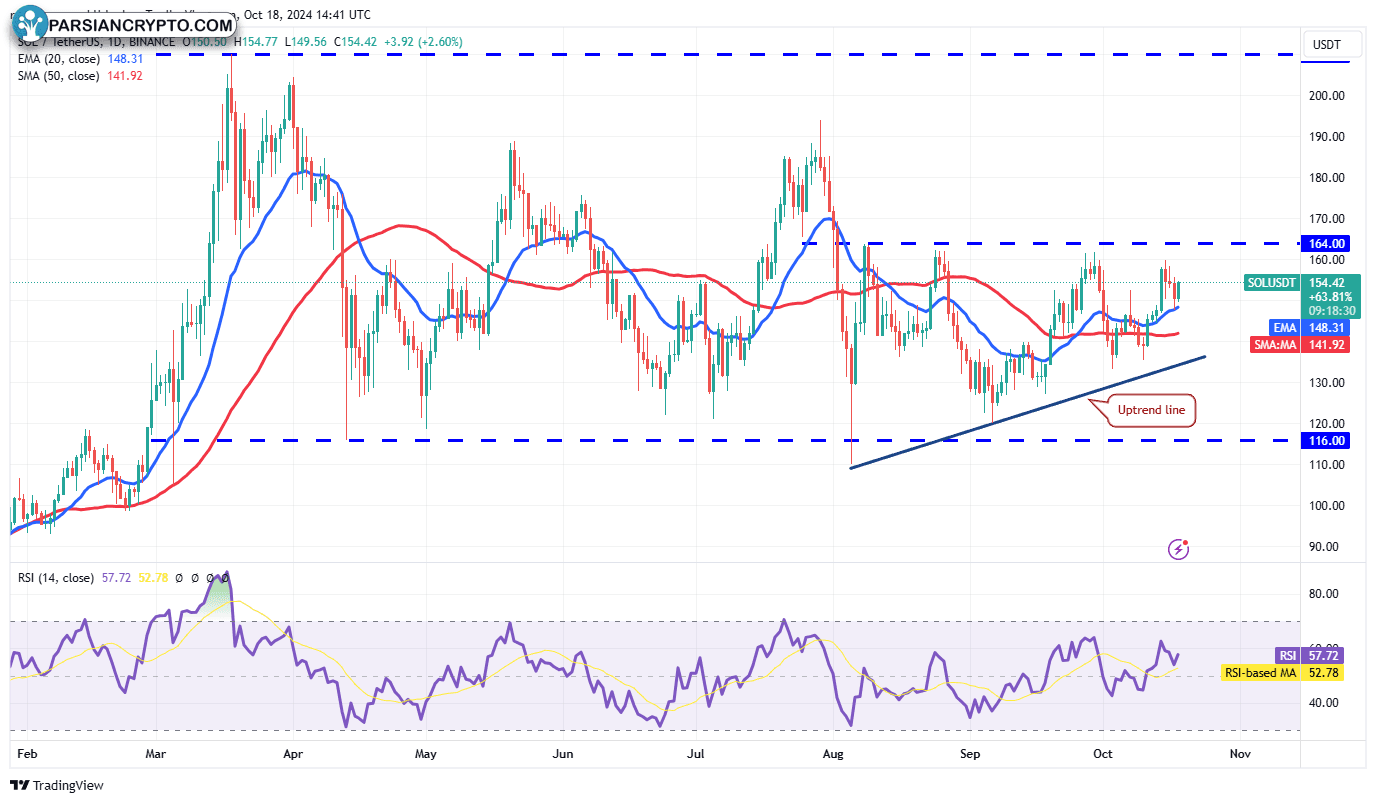Click the 180.00 price axis label
The height and width of the screenshot is (803, 1376).
(x=1325, y=178)
